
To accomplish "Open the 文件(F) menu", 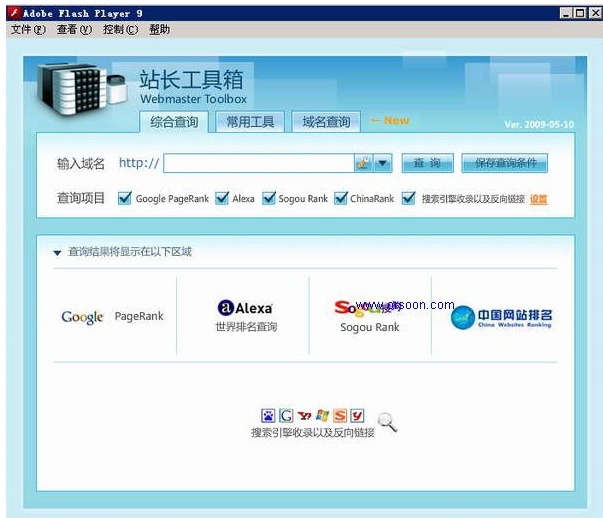I will (x=28, y=29).
